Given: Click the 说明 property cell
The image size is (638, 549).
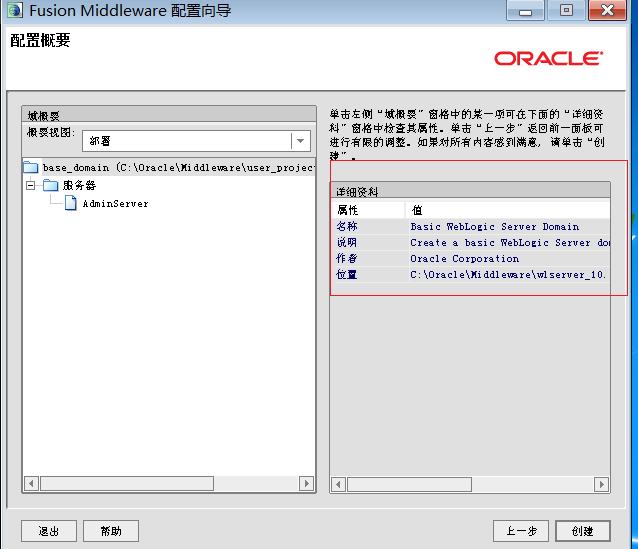Looking at the screenshot, I should click(369, 243).
